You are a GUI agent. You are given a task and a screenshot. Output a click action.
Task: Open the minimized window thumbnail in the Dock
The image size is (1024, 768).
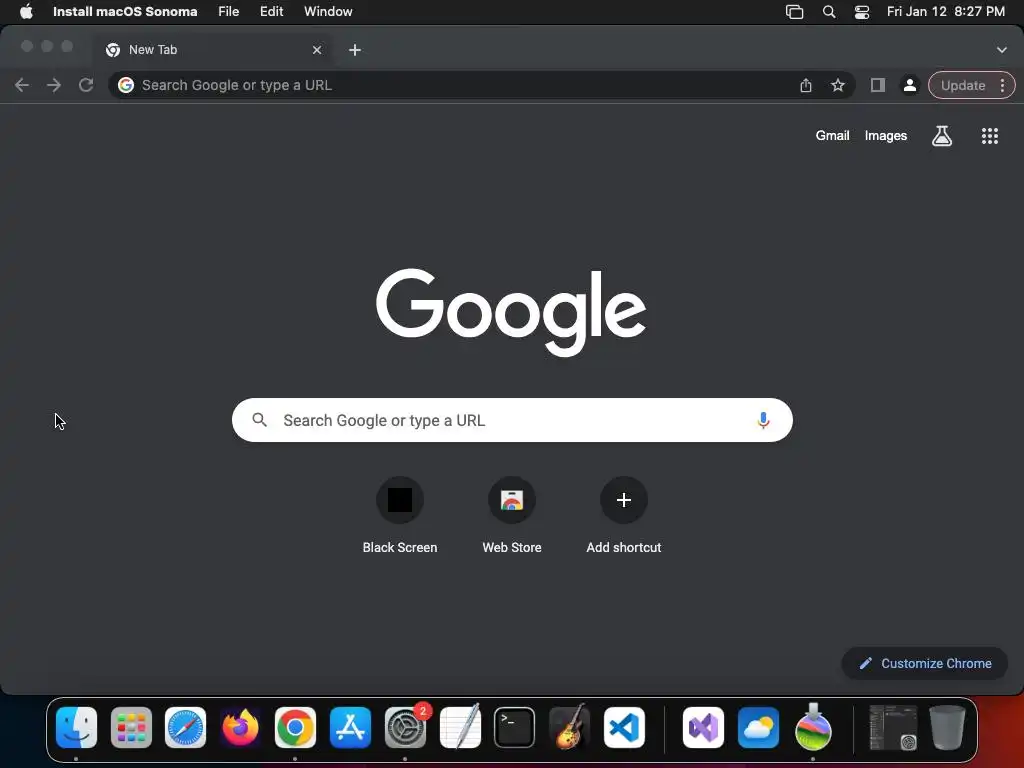coord(893,727)
